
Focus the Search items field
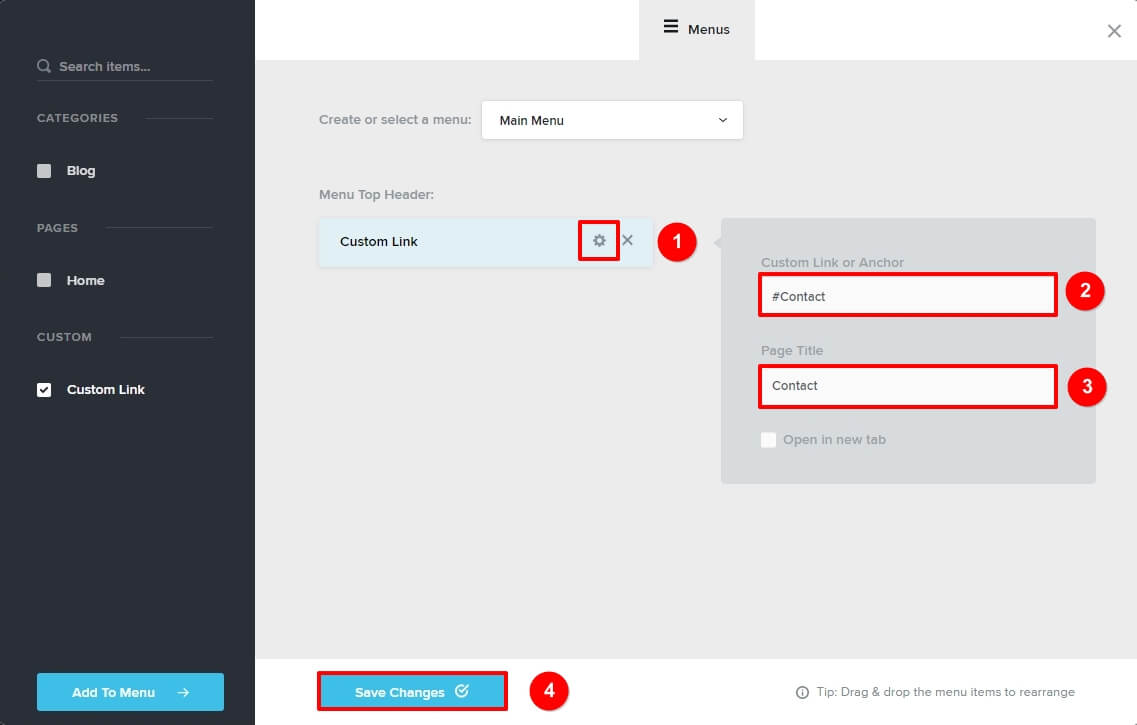point(125,67)
